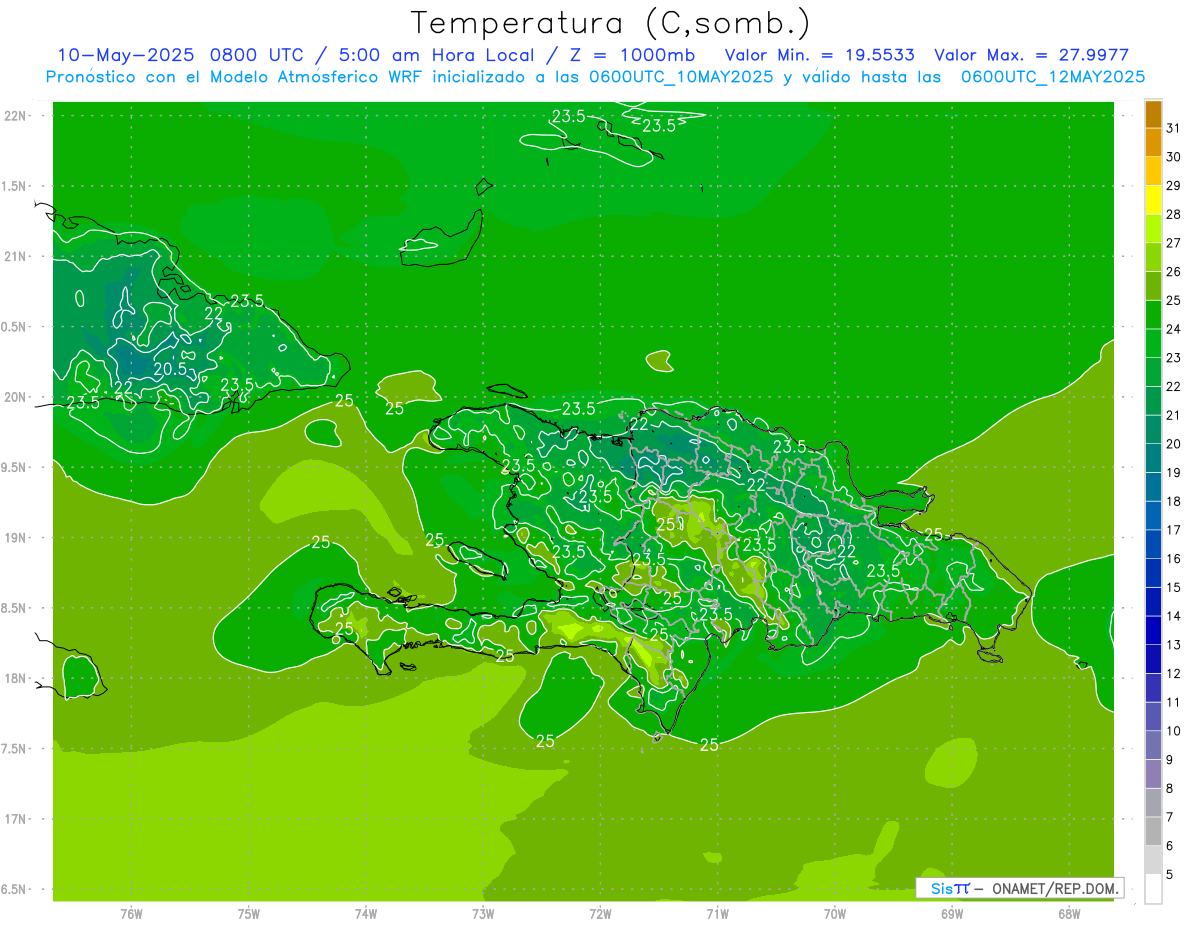Click the gray swatch between 6 and 7

coord(1153,832)
